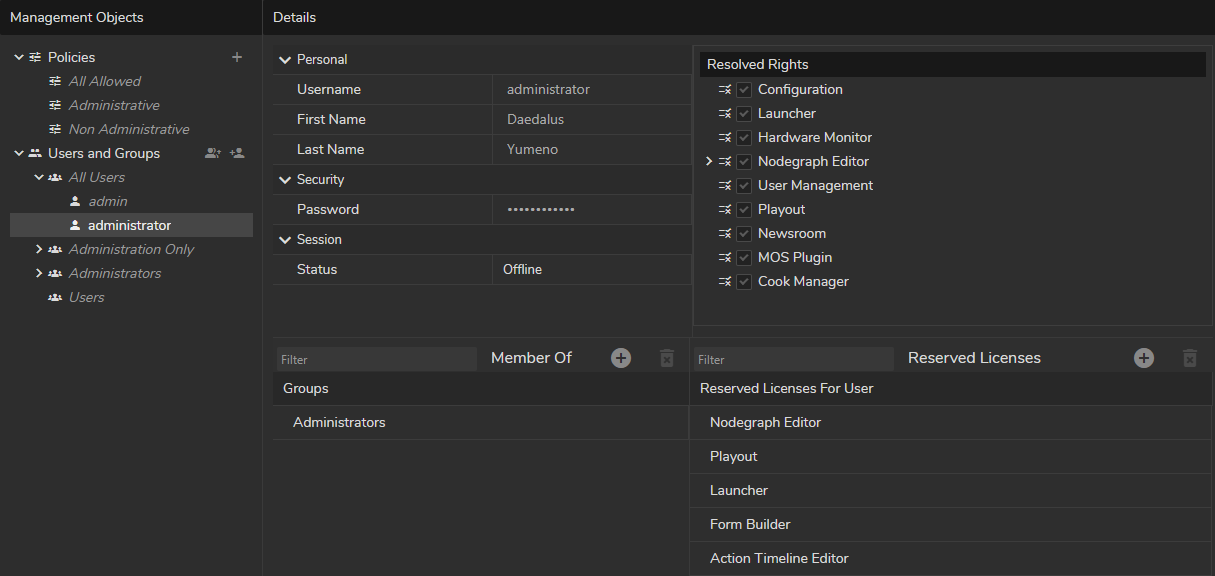Select the Form Builder reserved license
Screen dimensions: 1215x576
(750, 525)
